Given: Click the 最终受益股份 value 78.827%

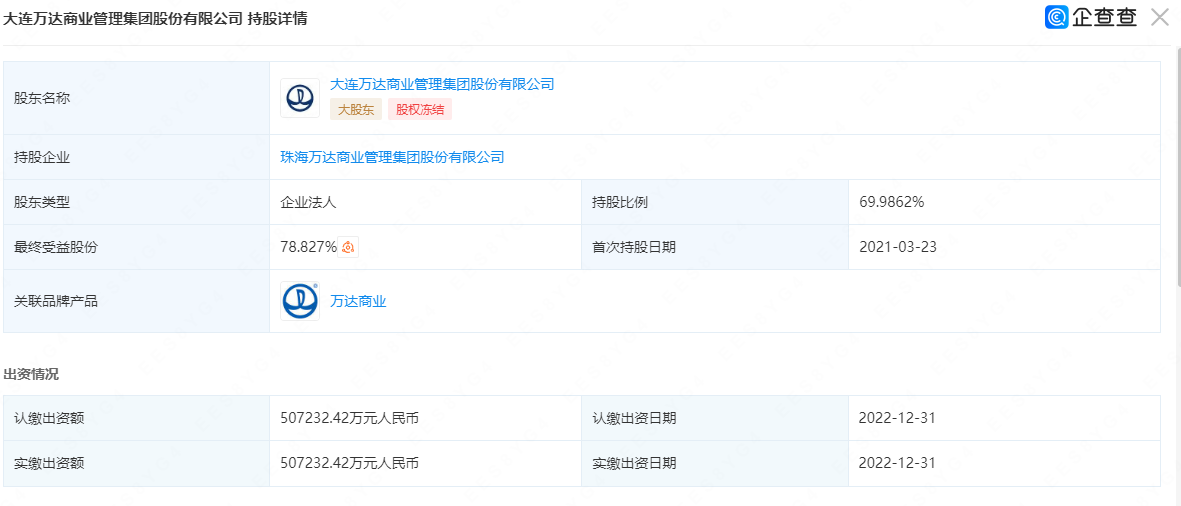Looking at the screenshot, I should [x=308, y=247].
